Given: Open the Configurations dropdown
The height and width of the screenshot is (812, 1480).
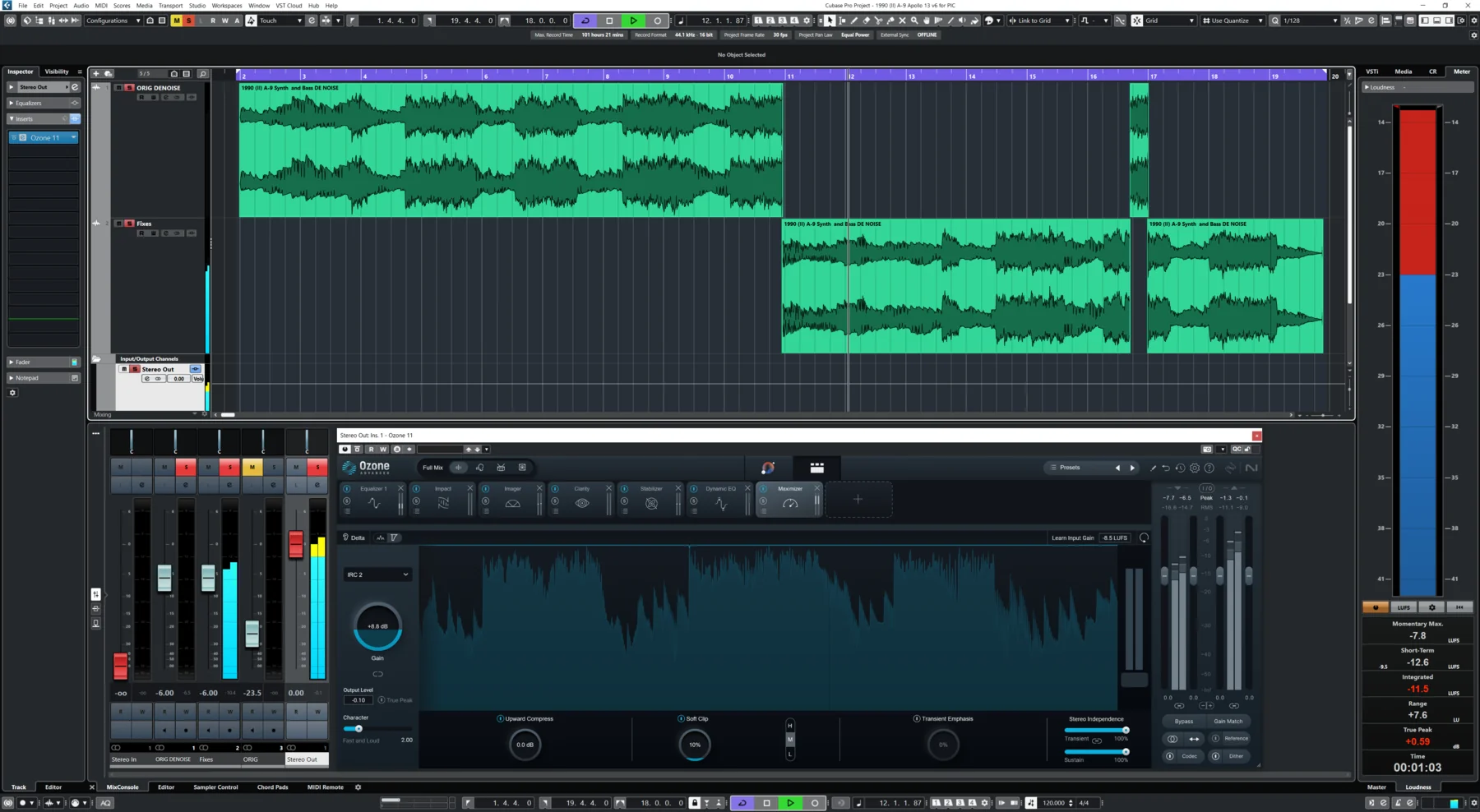Looking at the screenshot, I should tap(113, 21).
